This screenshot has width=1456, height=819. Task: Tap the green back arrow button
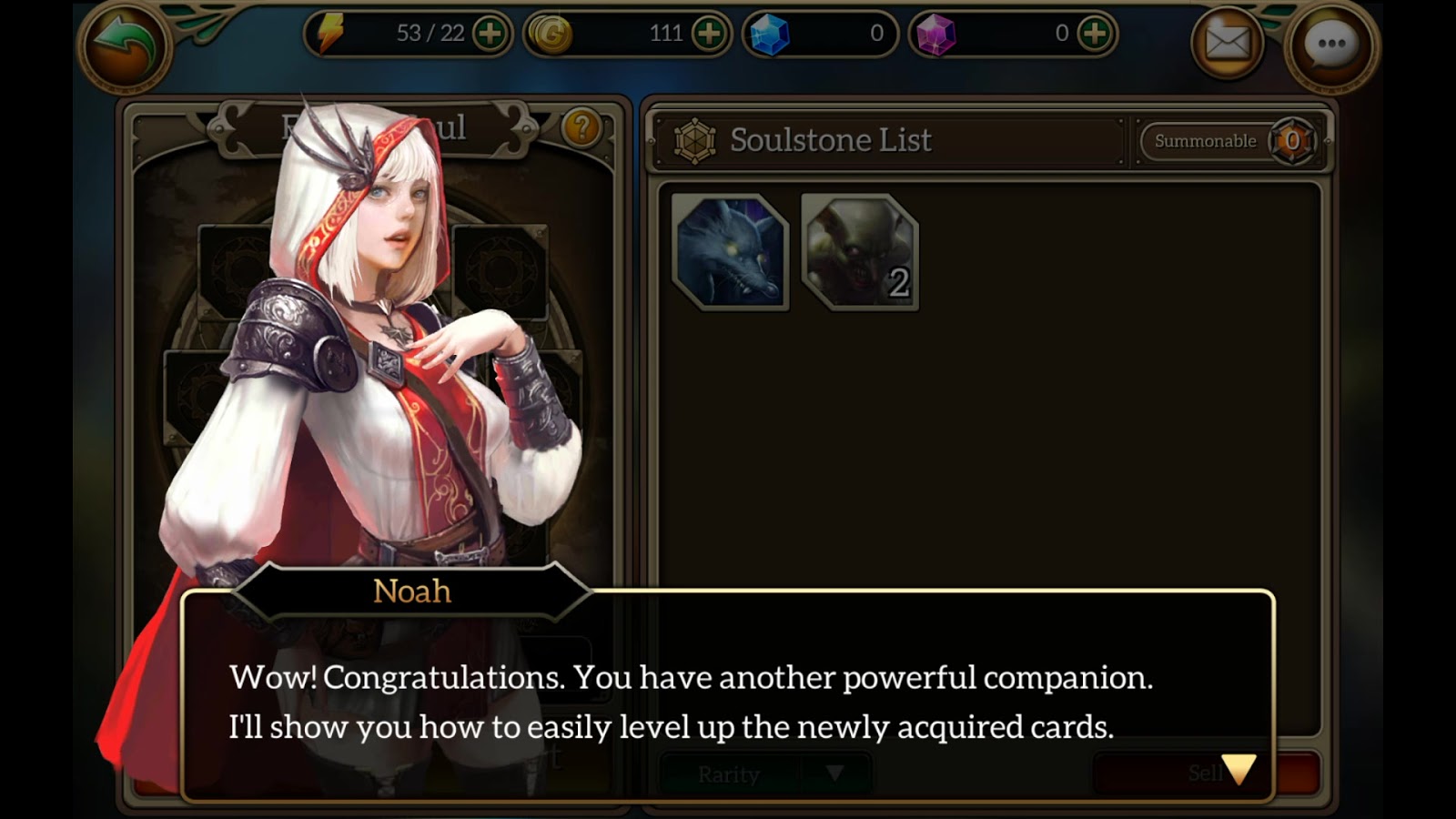coord(125,46)
